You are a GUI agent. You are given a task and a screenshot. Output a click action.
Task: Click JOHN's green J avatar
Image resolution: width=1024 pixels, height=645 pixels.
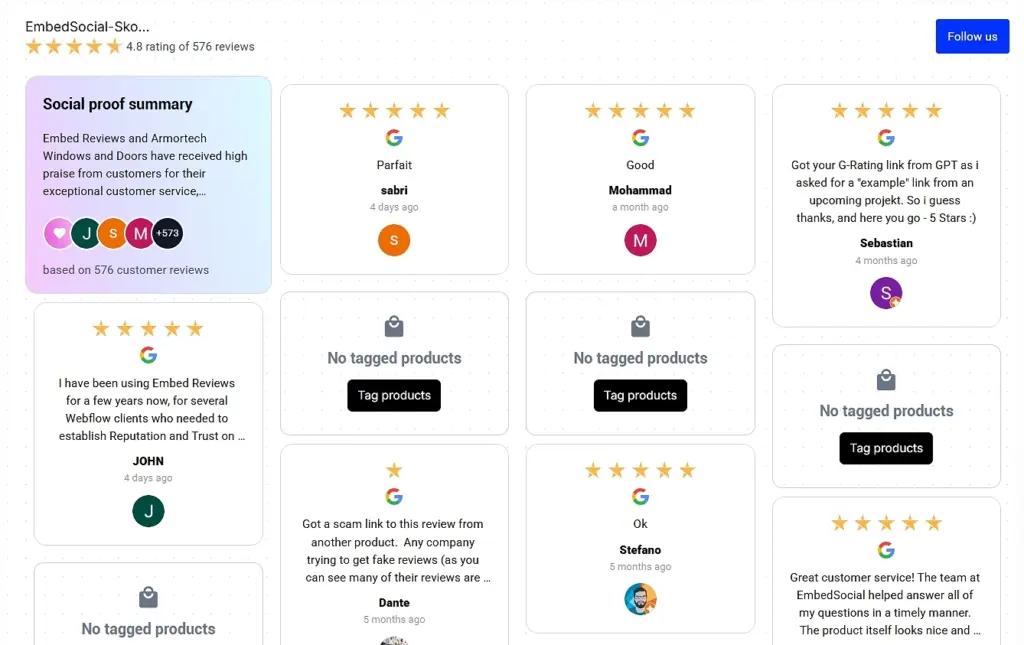(148, 511)
